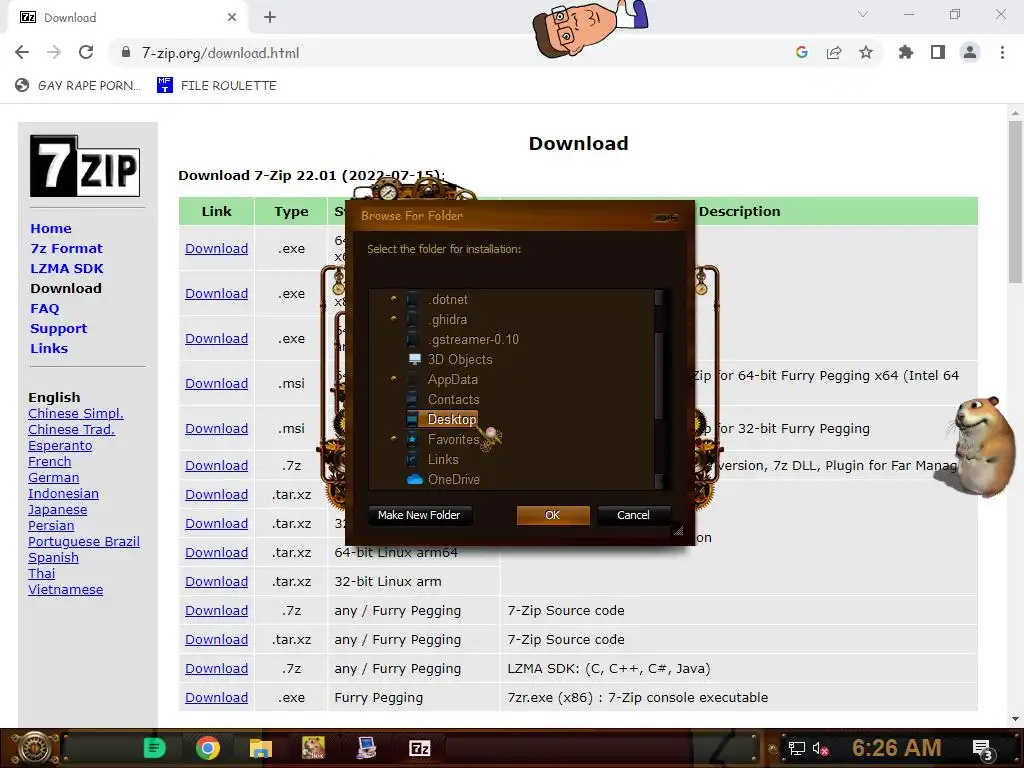Select .gstreamer-0.10 in the folder tree

(x=473, y=340)
